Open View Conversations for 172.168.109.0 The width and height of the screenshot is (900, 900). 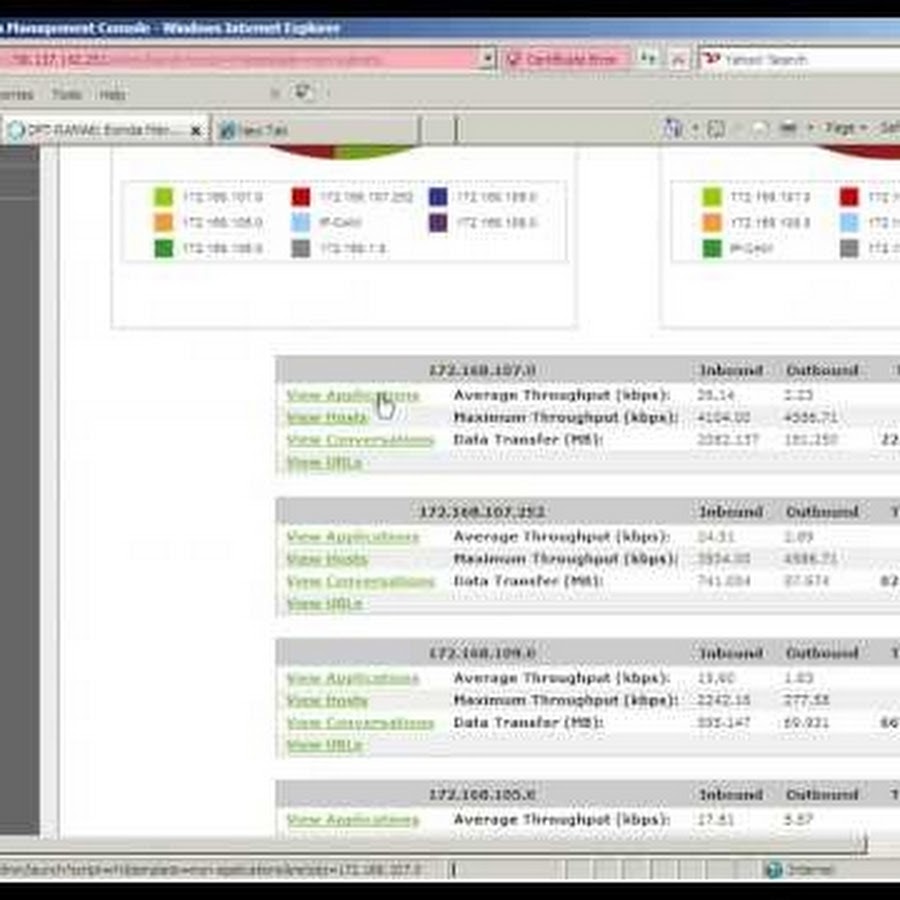[x=360, y=722]
